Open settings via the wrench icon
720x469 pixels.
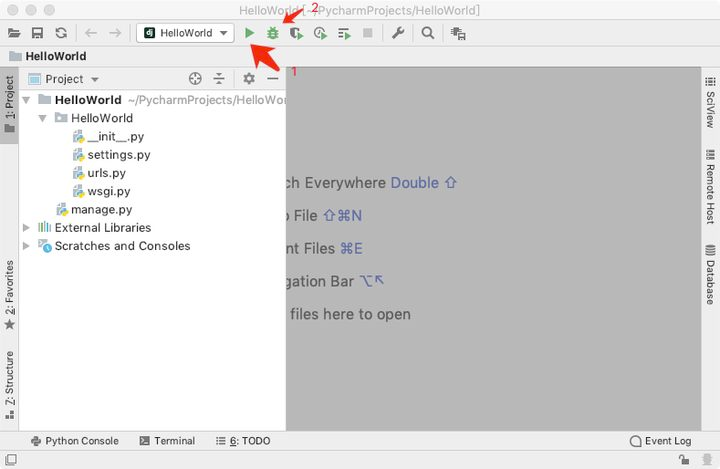click(398, 33)
